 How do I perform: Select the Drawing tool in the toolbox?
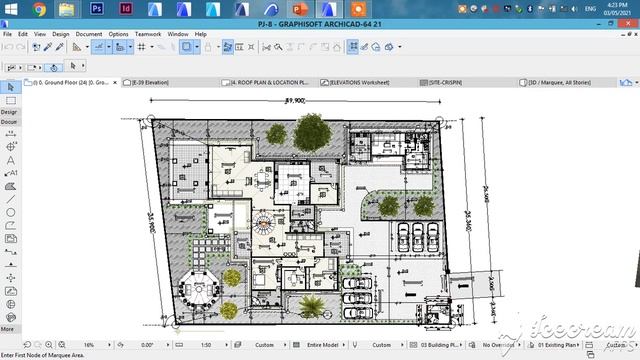tap(11, 239)
